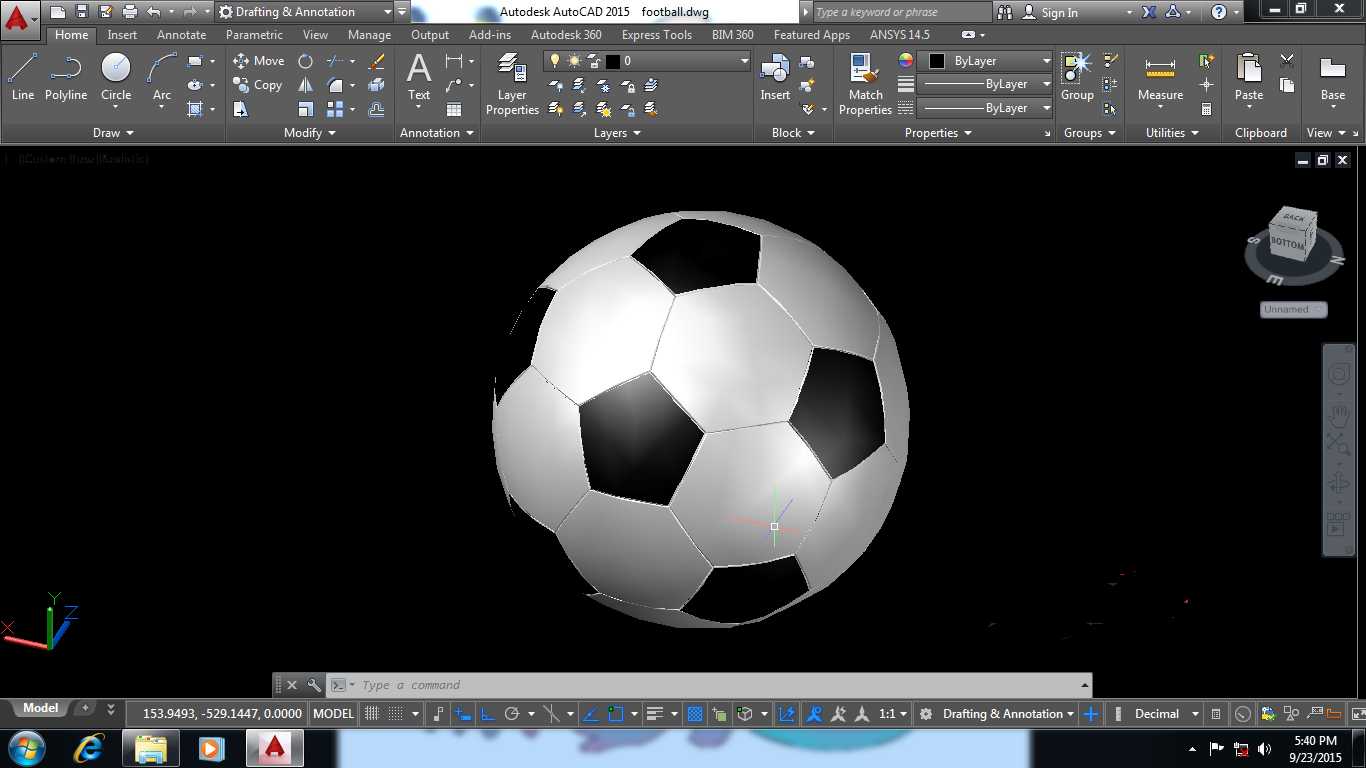Screen dimensions: 1366x768
Task: Switch to the Annotate ribbon tab
Action: [x=181, y=35]
